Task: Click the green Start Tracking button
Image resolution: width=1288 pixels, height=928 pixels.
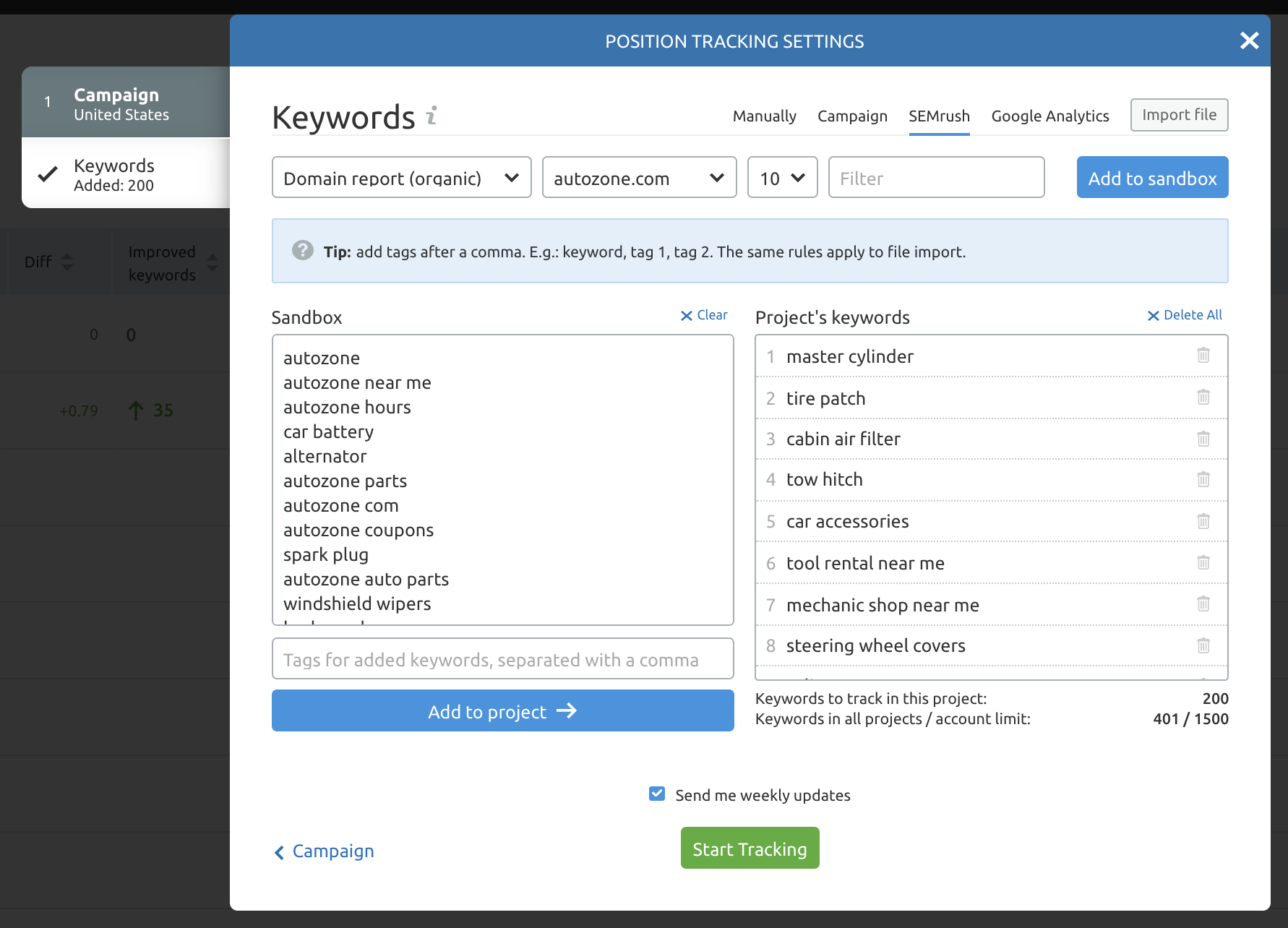Action: [750, 848]
